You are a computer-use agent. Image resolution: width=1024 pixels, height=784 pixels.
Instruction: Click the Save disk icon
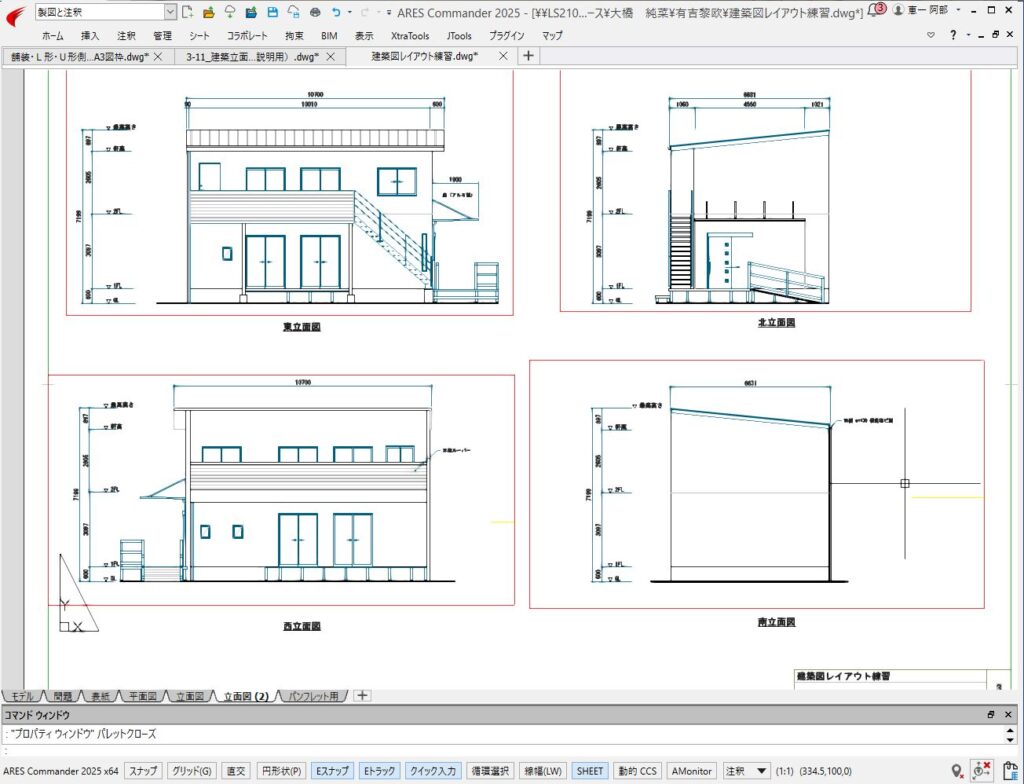pyautogui.click(x=272, y=12)
